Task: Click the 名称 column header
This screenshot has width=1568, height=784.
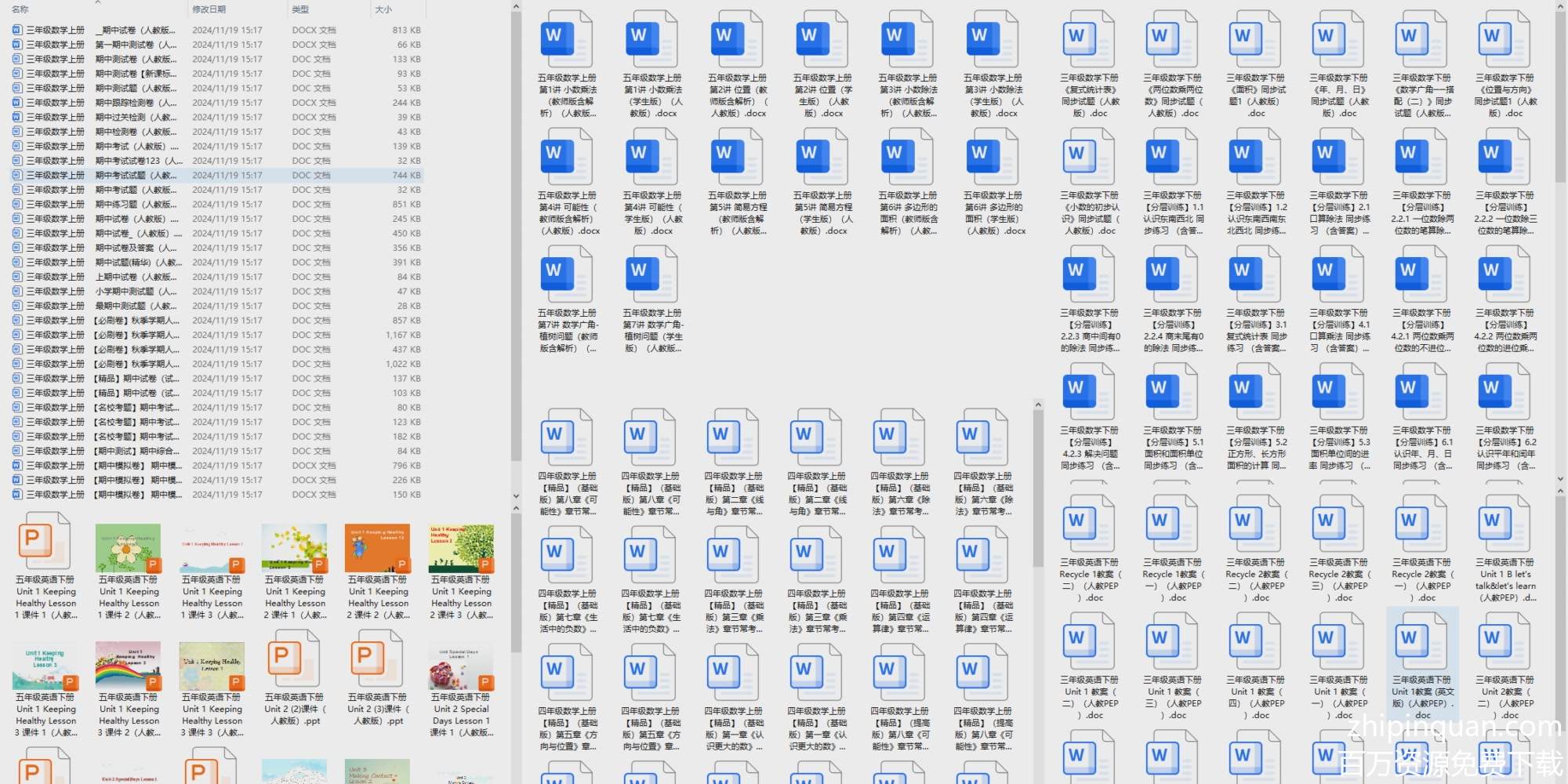Action: [20, 9]
